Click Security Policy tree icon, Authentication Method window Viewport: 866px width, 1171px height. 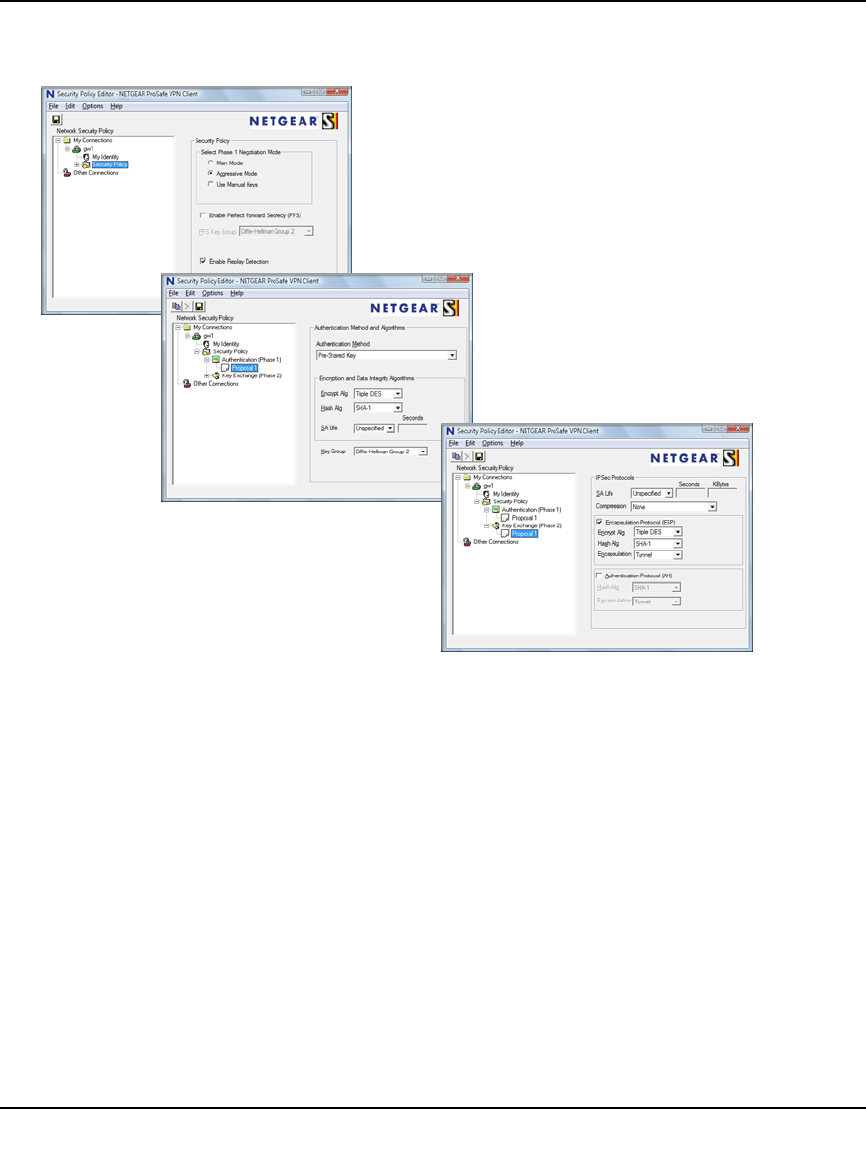(207, 351)
